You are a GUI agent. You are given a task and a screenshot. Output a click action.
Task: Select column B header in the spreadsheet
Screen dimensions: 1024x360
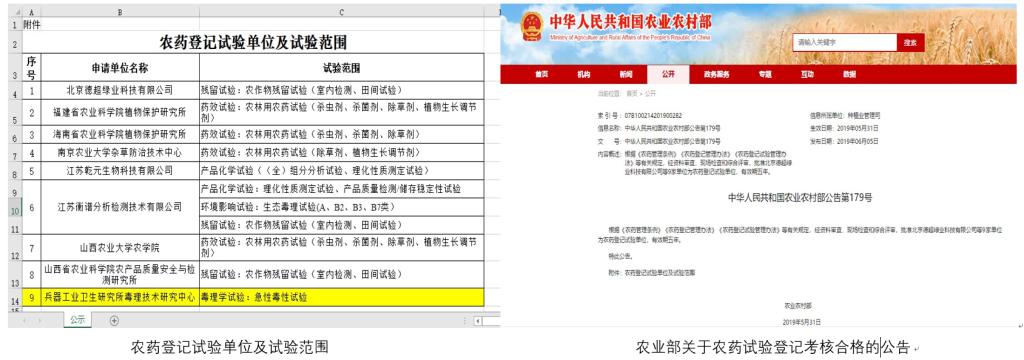point(120,12)
